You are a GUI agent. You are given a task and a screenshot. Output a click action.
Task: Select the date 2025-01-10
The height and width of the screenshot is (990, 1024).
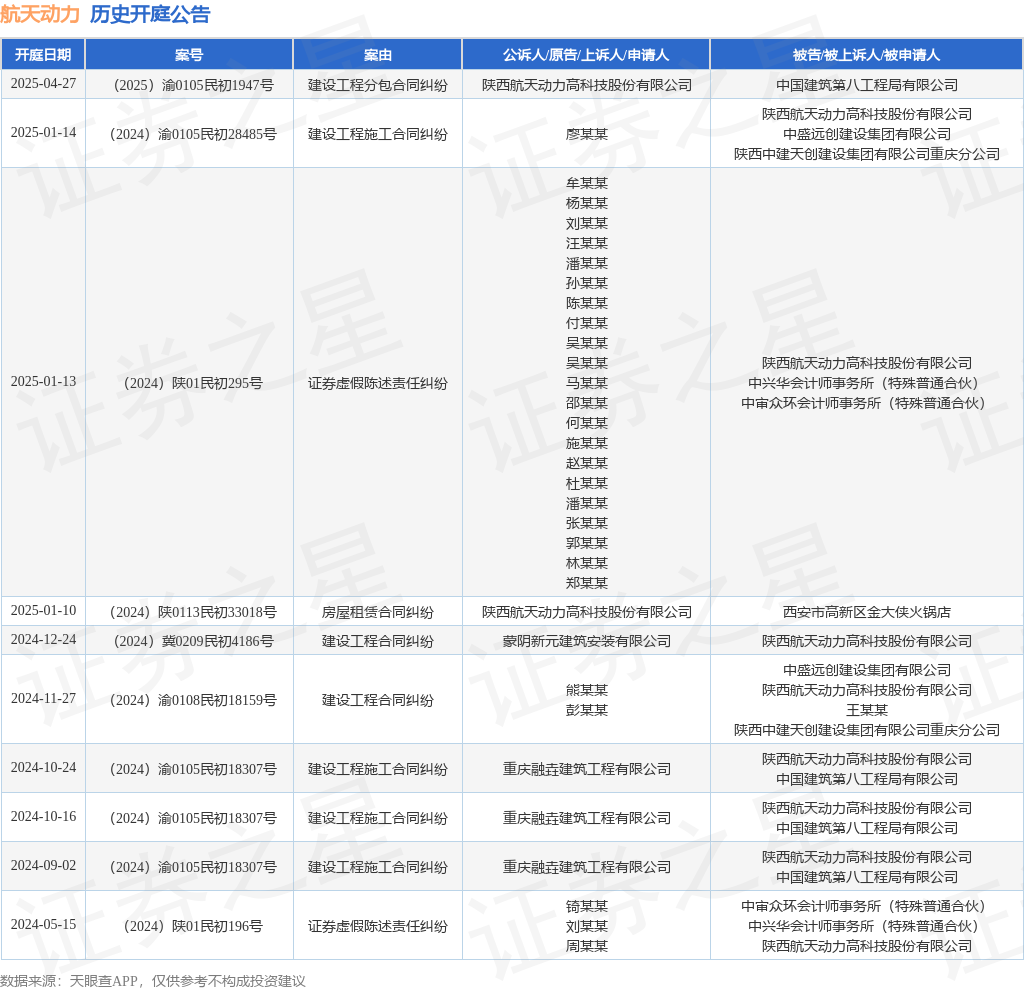(x=43, y=611)
